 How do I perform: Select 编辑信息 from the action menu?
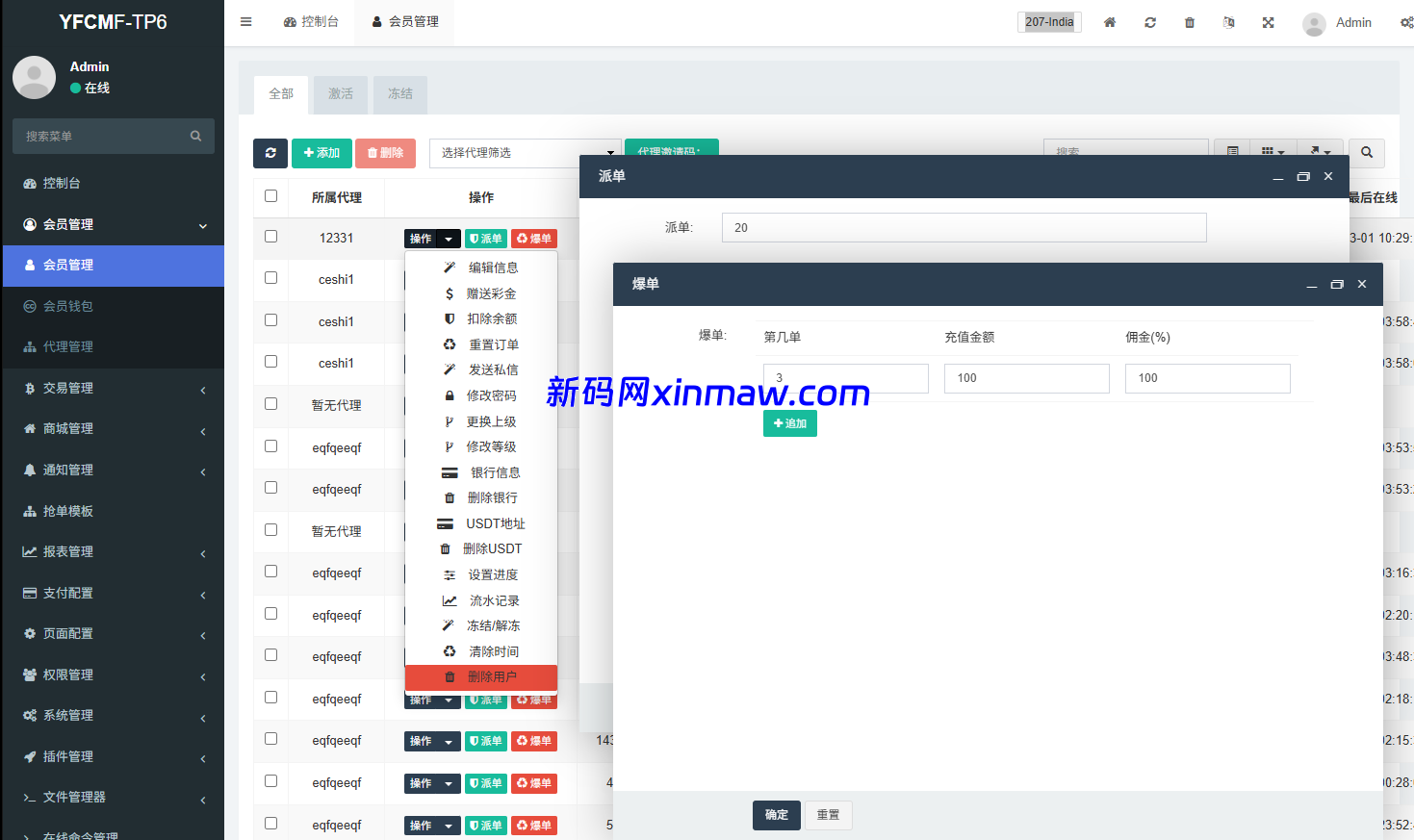pos(492,267)
